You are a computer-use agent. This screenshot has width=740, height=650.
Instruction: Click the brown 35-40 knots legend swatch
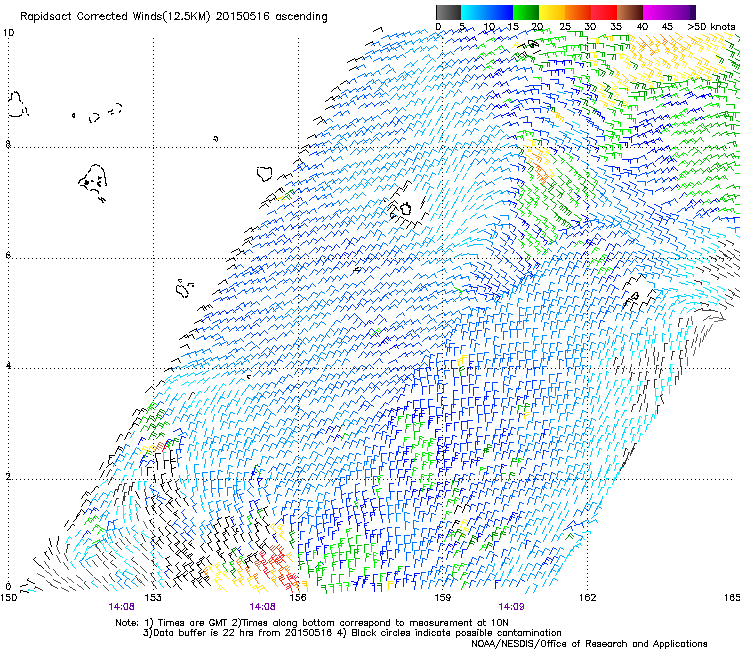coord(630,12)
